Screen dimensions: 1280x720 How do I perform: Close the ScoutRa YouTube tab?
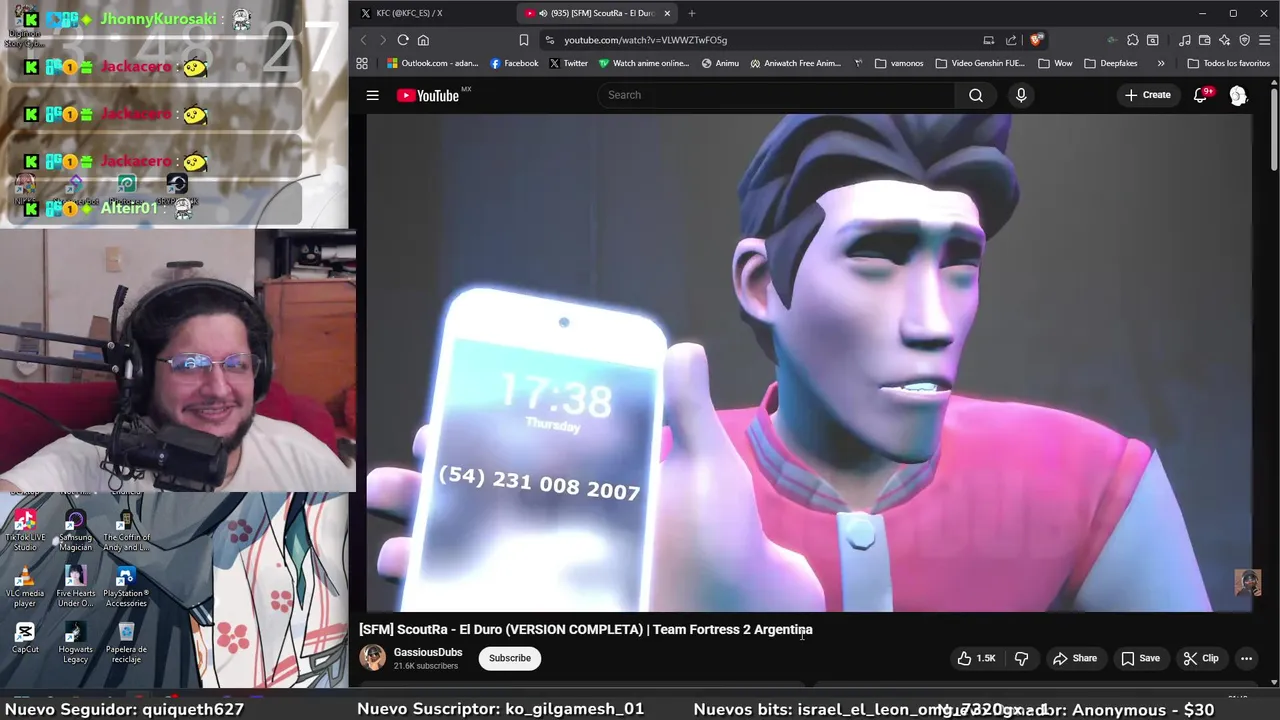click(667, 13)
